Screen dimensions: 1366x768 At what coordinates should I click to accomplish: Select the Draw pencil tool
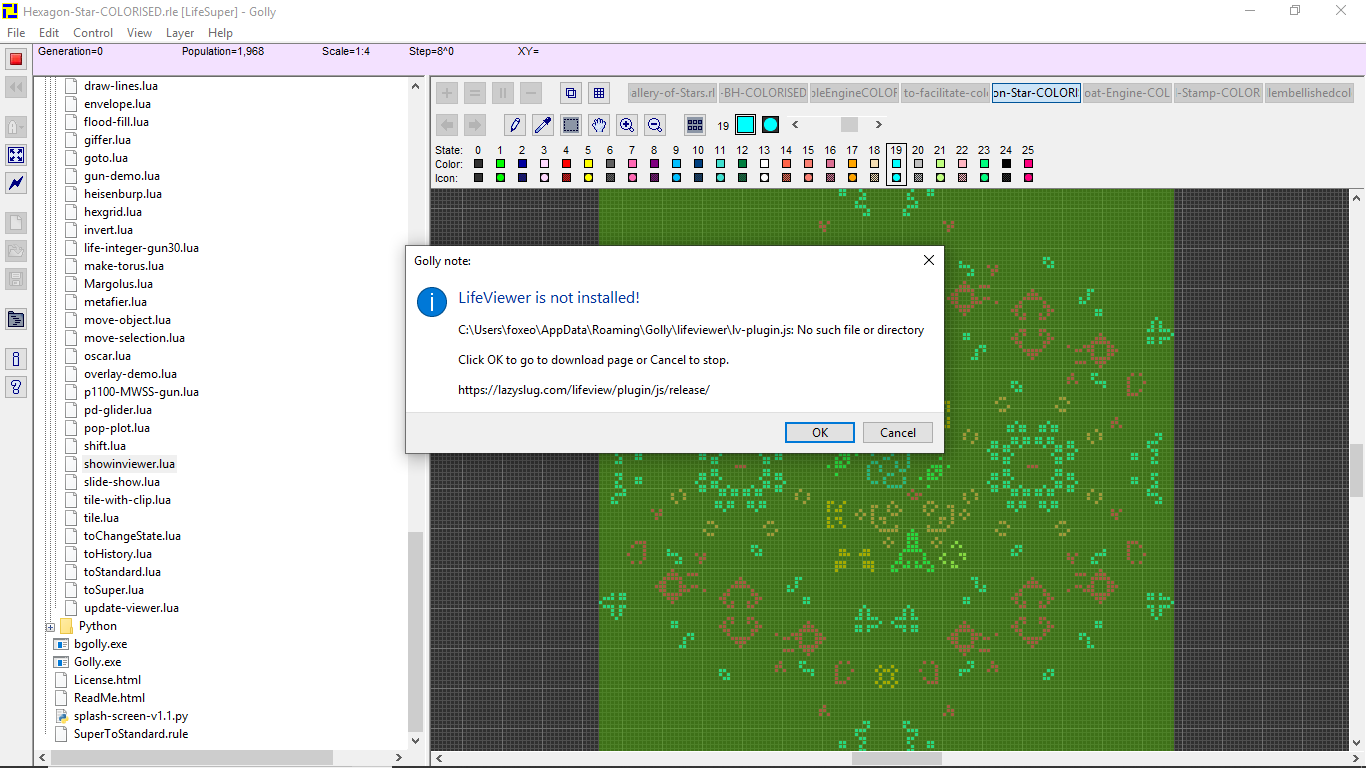[x=515, y=125]
